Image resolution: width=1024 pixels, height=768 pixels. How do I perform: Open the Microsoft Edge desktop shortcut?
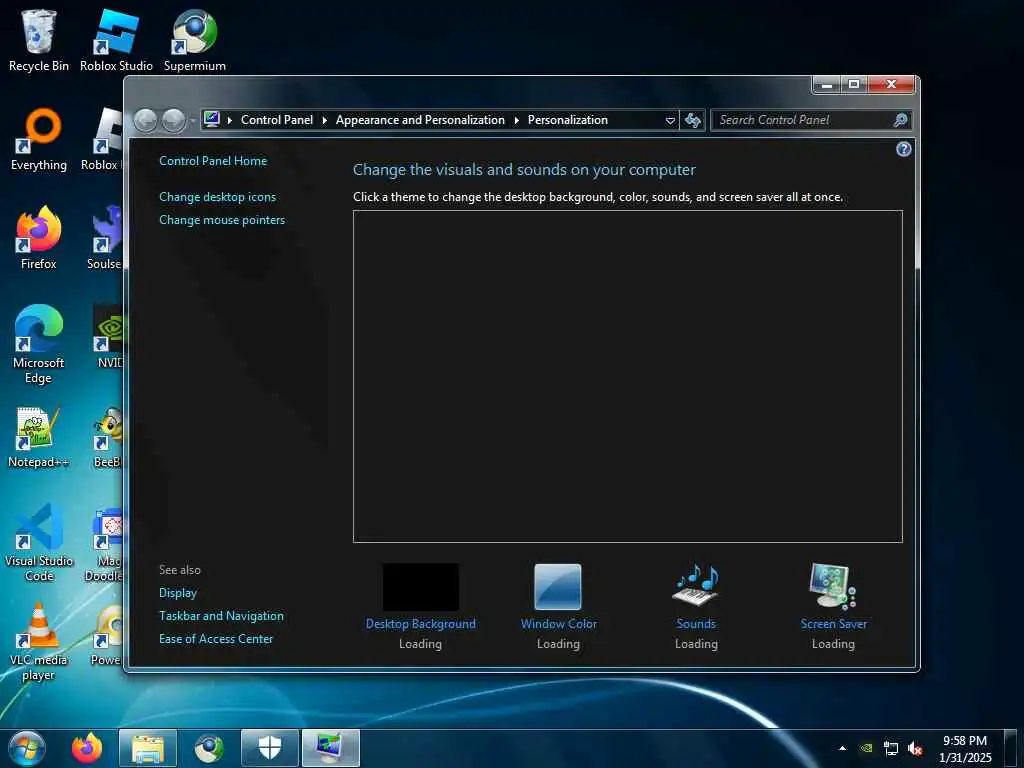(x=39, y=344)
